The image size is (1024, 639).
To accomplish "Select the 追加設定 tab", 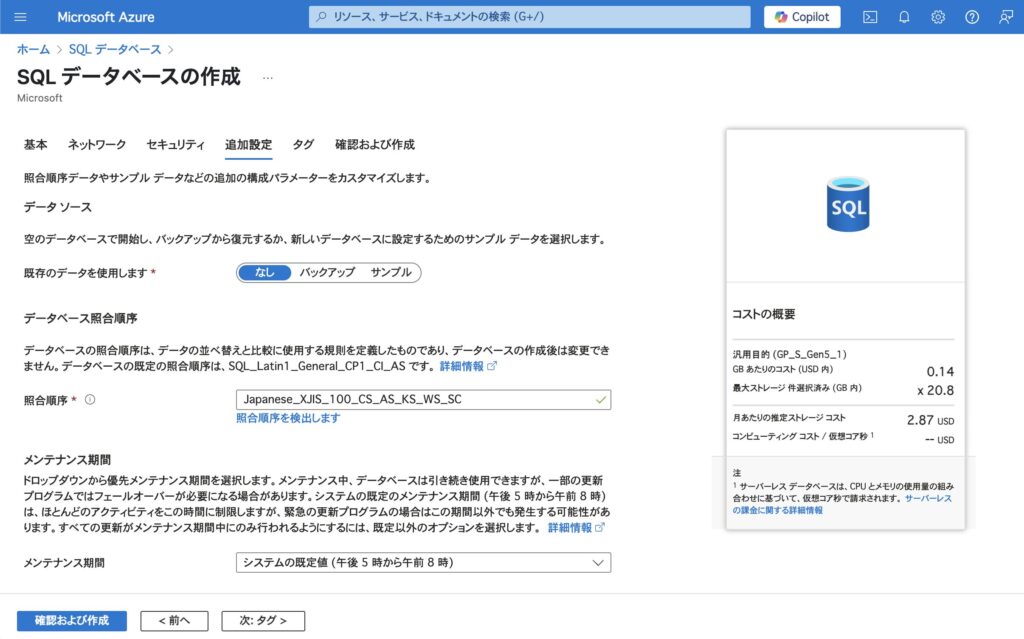I will pyautogui.click(x=248, y=144).
